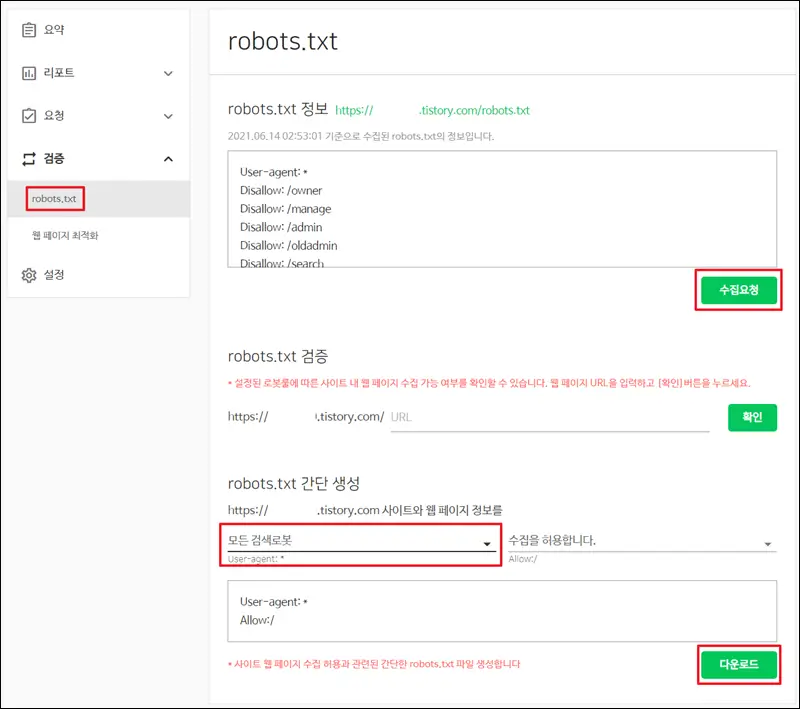Click the checkbox icon beside 요청
The height and width of the screenshot is (709, 800).
pyautogui.click(x=29, y=116)
